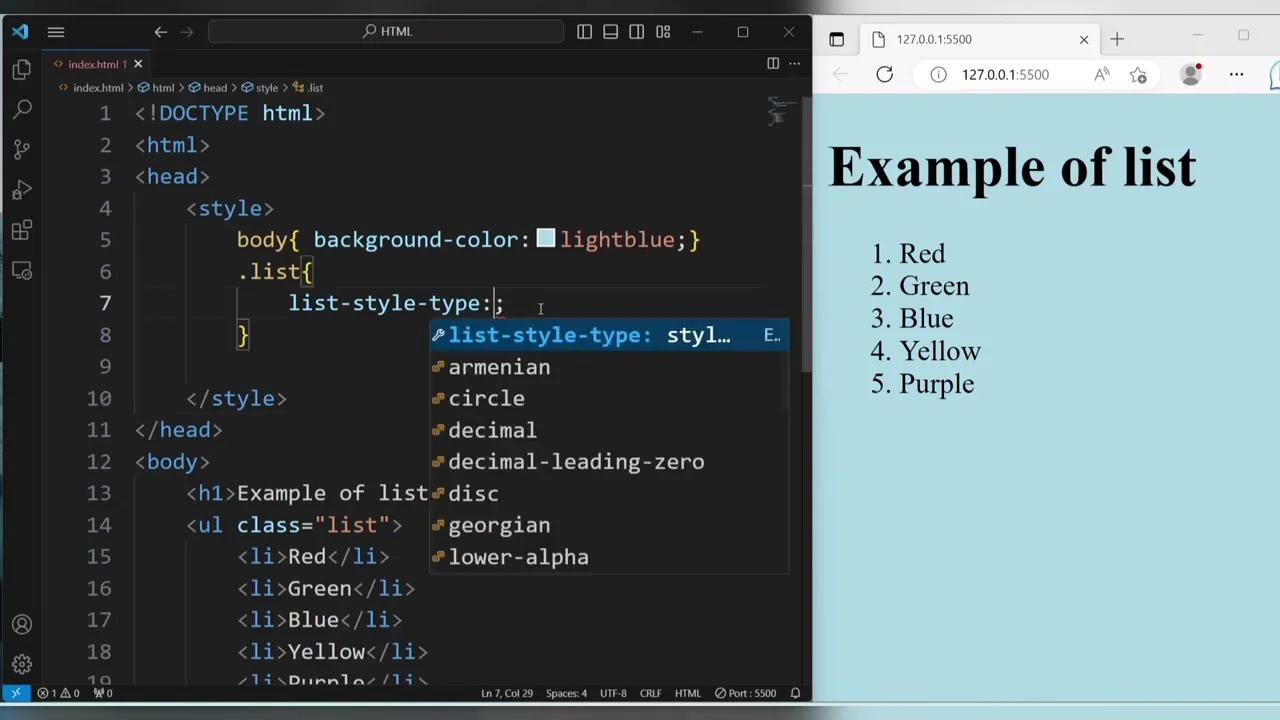Click the lightblue color swatch in the CSS
The image size is (1280, 720).
pyautogui.click(x=545, y=239)
